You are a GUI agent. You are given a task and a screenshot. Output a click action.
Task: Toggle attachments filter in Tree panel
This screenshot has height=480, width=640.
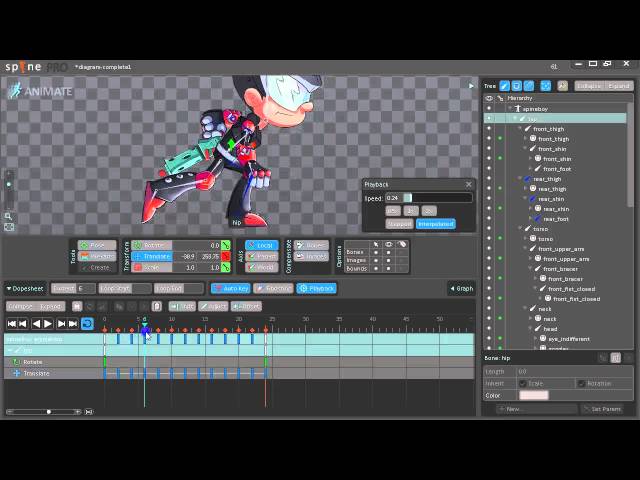(x=529, y=86)
